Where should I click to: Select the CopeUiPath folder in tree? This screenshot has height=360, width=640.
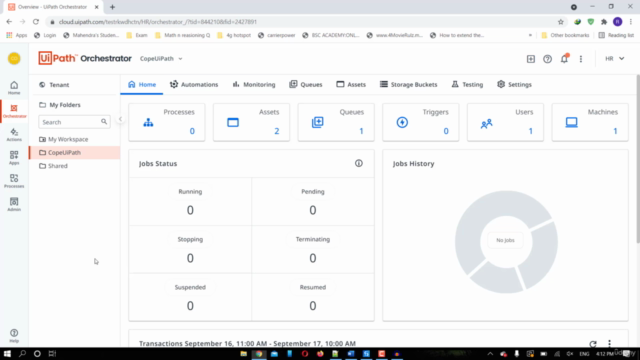tap(75, 152)
